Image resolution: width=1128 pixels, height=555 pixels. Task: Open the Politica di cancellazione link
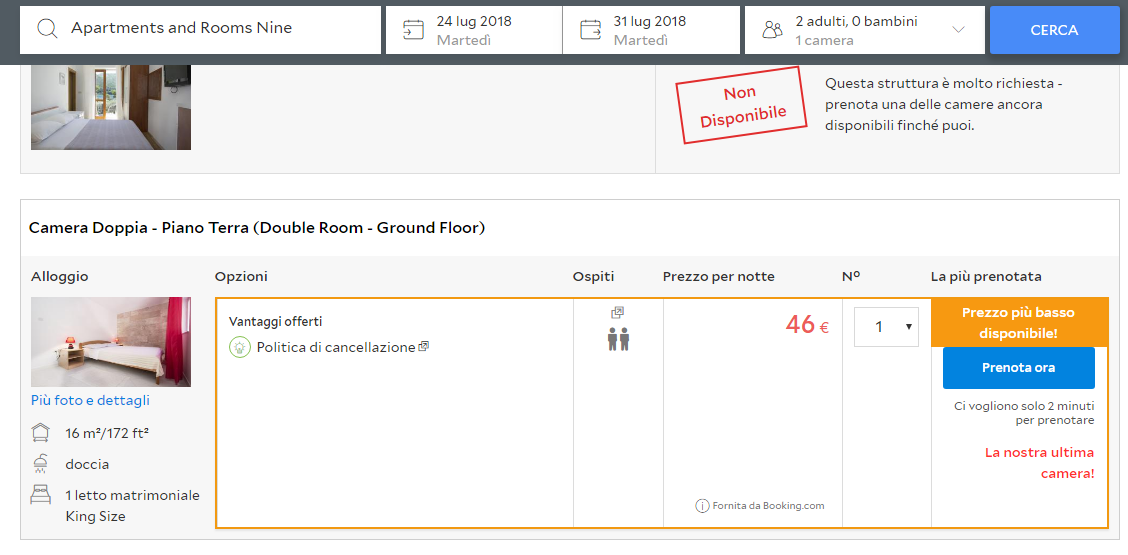click(335, 347)
